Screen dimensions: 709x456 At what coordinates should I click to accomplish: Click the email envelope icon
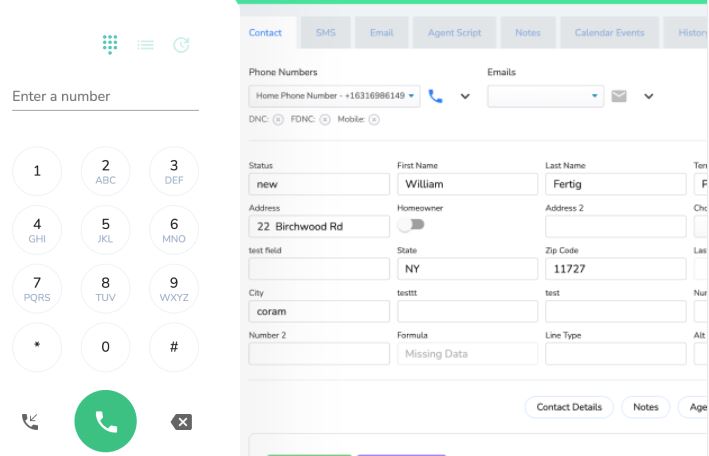(x=619, y=96)
